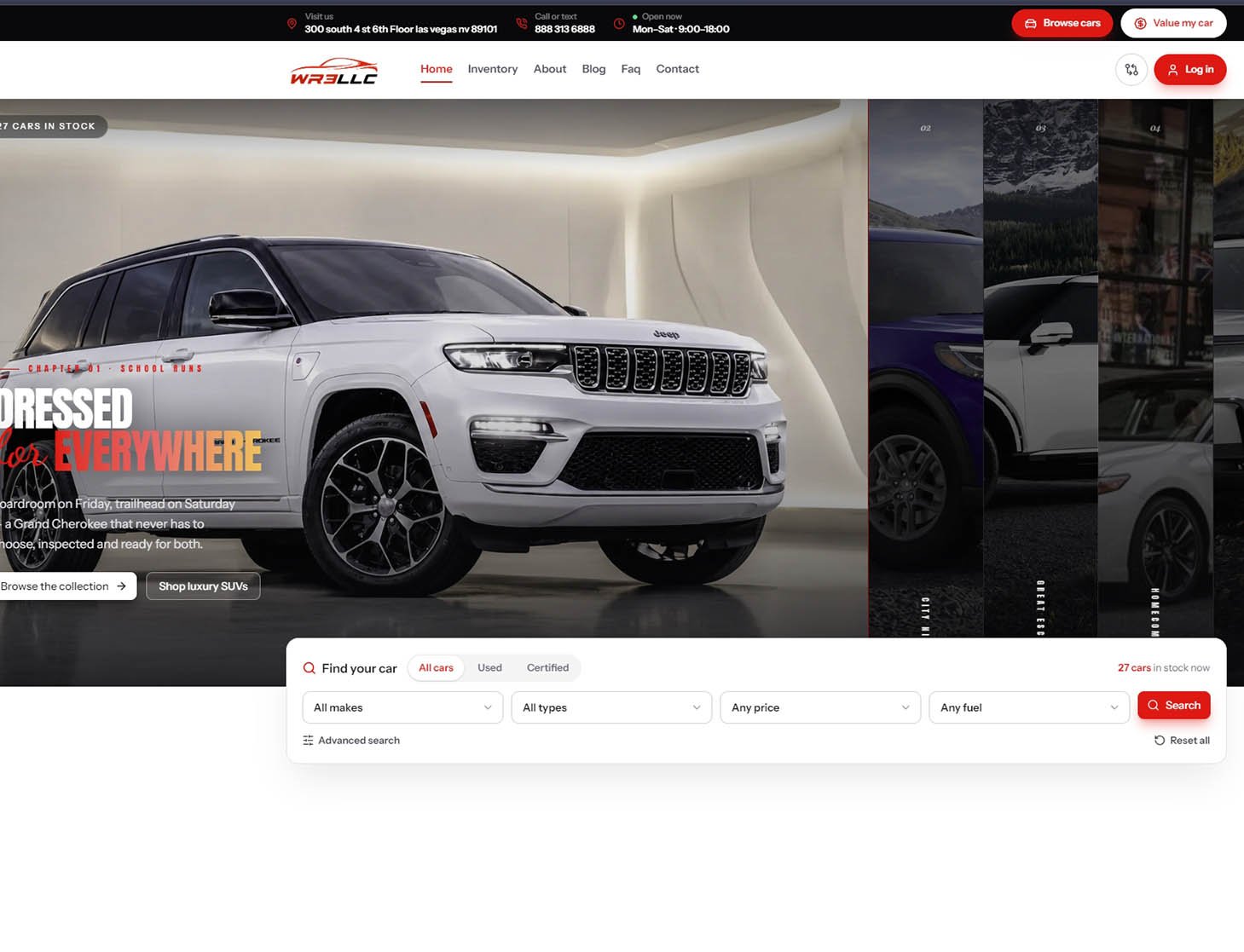Screen dimensions: 1244x952
Task: Open the Blog nav item
Action: (x=593, y=69)
